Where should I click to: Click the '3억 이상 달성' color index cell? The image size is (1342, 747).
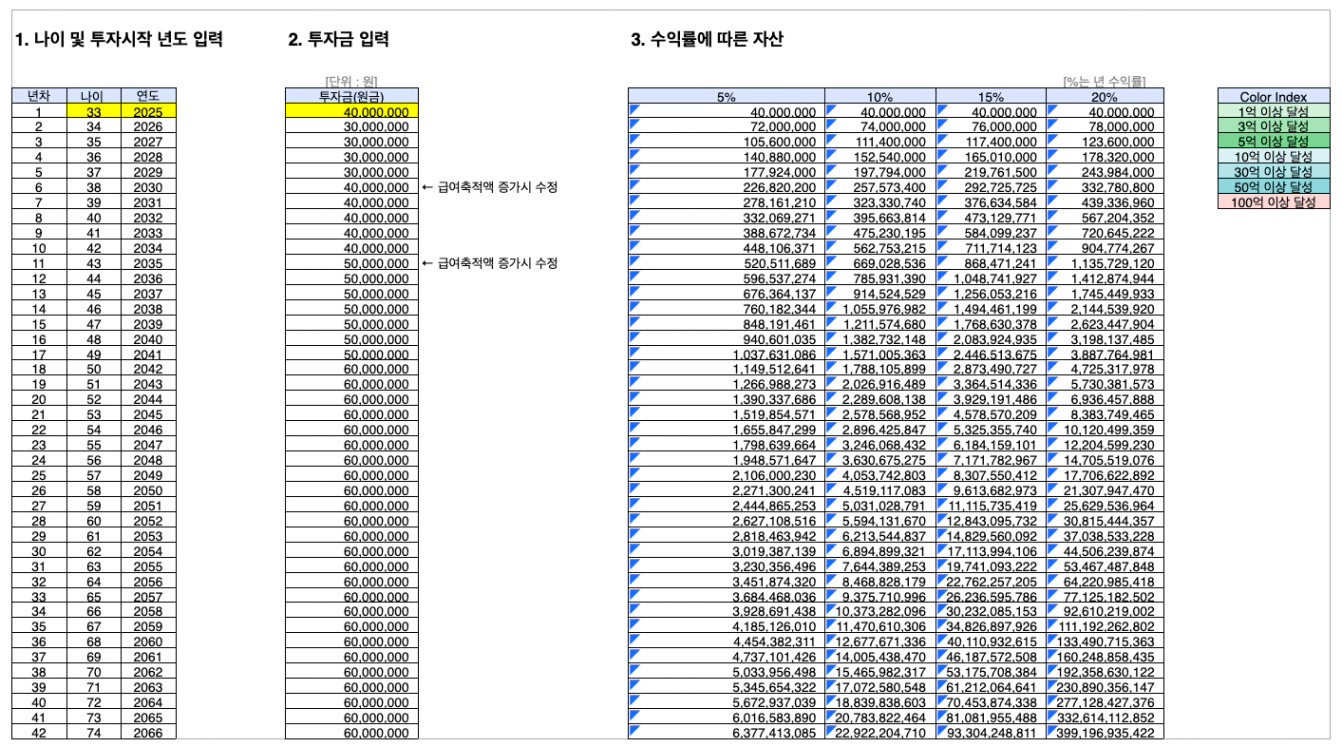(1273, 127)
